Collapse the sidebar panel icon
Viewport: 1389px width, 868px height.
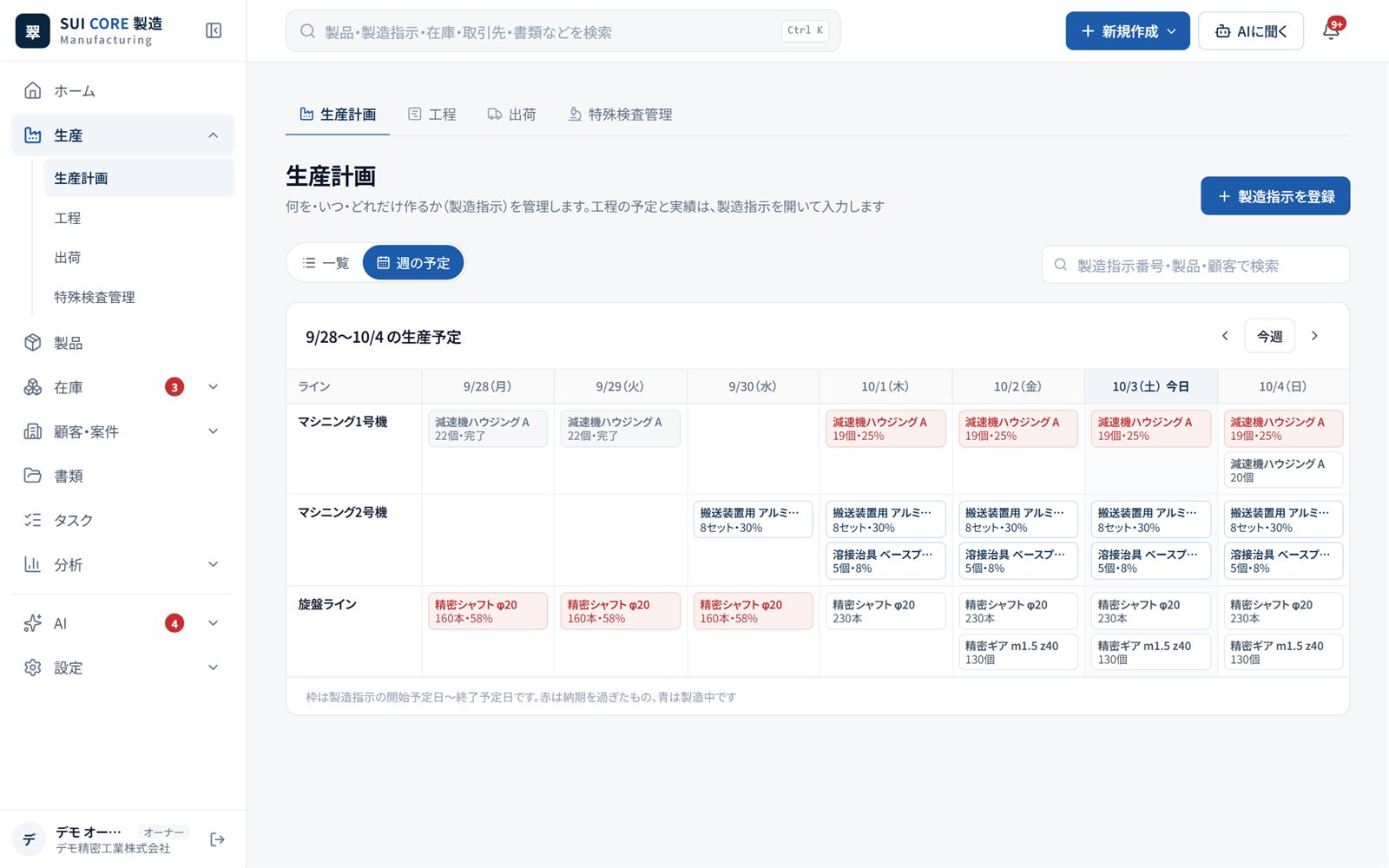[x=214, y=31]
